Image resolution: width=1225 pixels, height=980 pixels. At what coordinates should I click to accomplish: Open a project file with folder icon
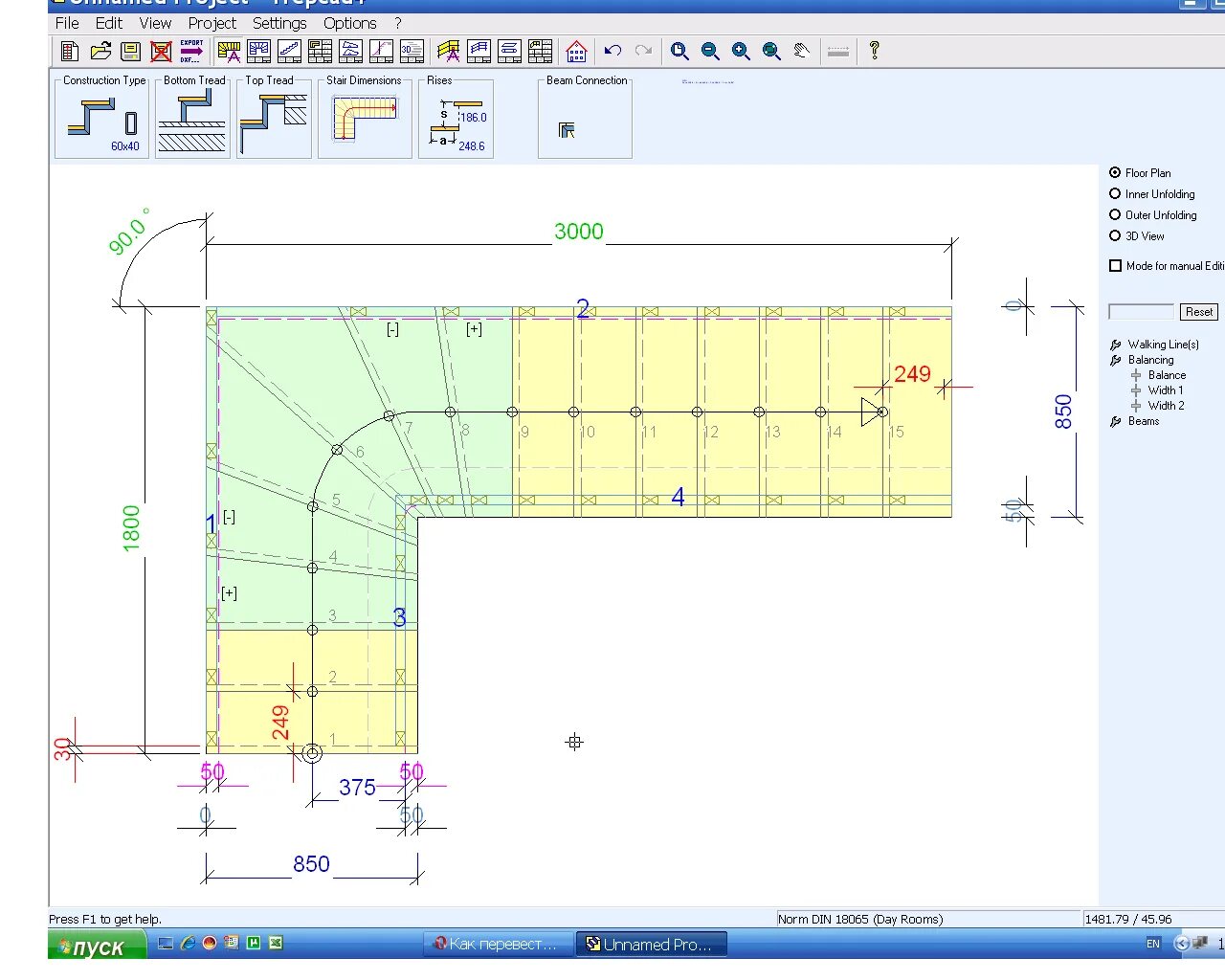[x=100, y=51]
